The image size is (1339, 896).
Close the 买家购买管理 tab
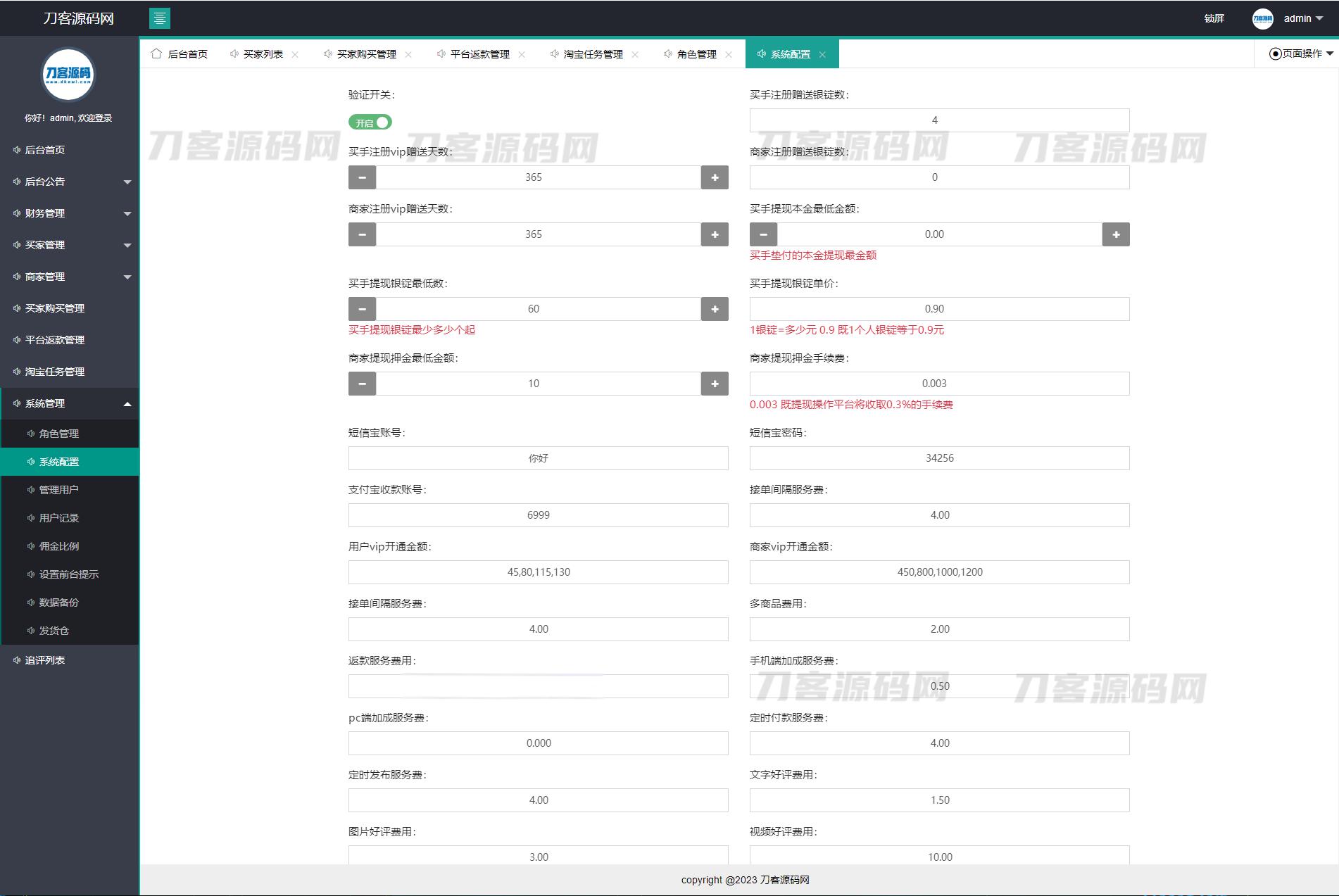408,55
